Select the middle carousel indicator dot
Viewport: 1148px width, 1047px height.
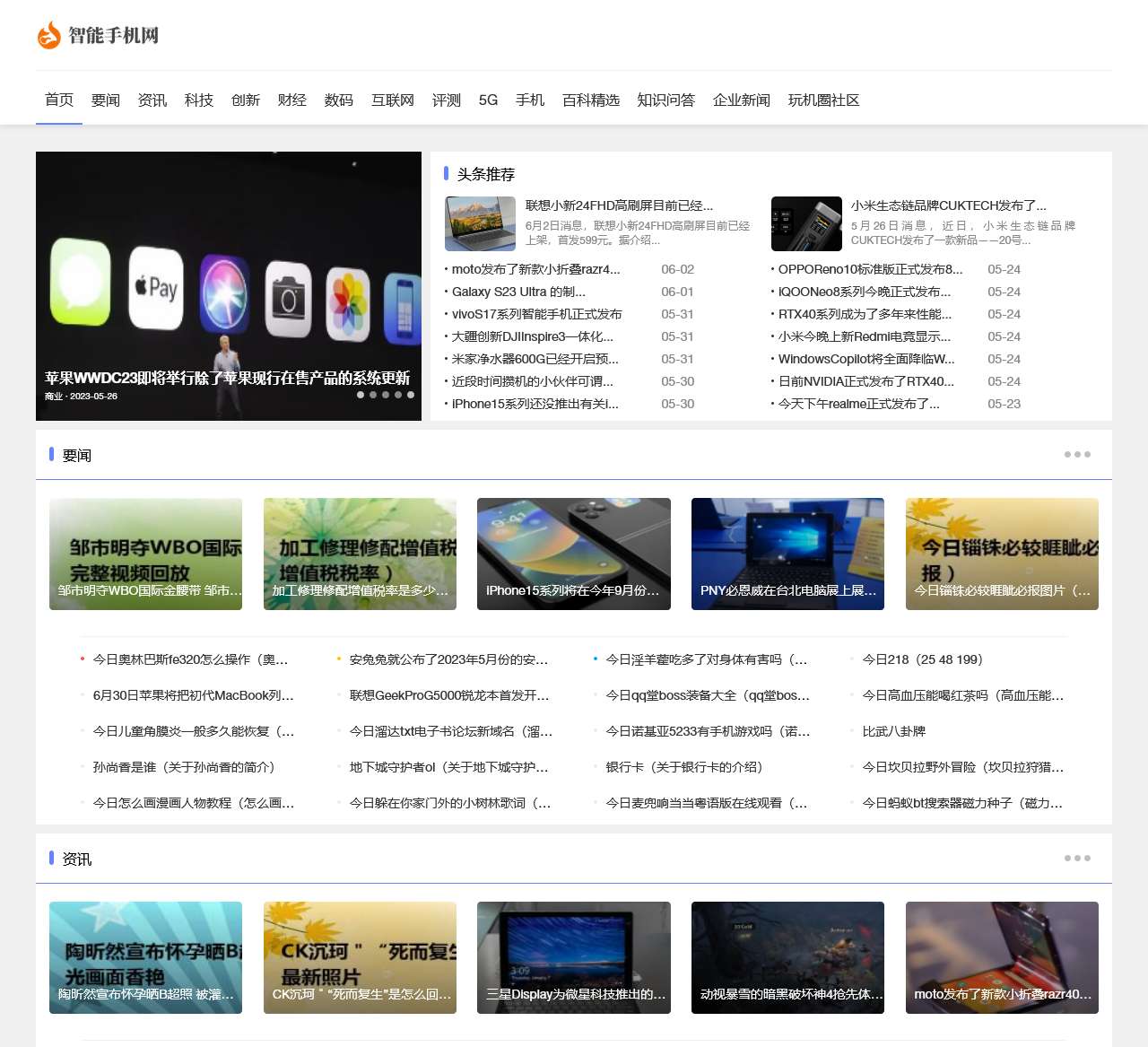pos(386,395)
